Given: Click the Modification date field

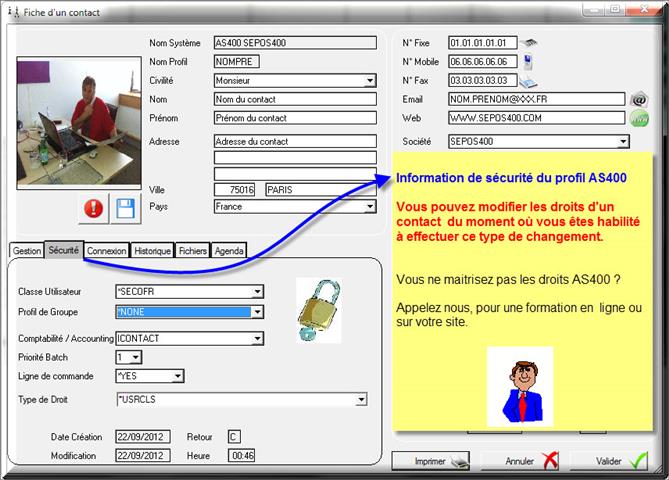Looking at the screenshot, I should tap(143, 456).
